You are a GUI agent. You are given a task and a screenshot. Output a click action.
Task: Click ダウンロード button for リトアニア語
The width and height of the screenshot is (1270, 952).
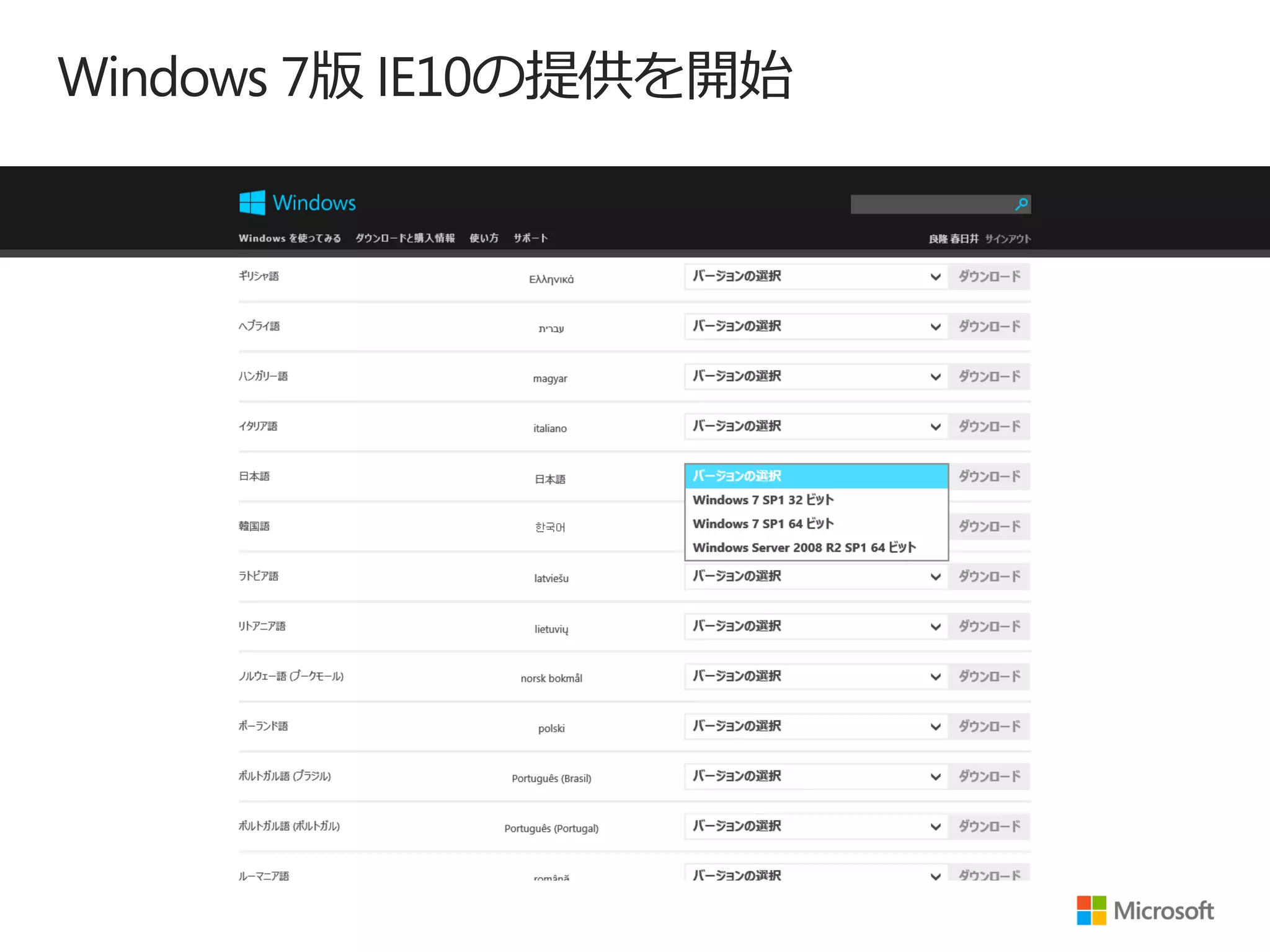(990, 627)
